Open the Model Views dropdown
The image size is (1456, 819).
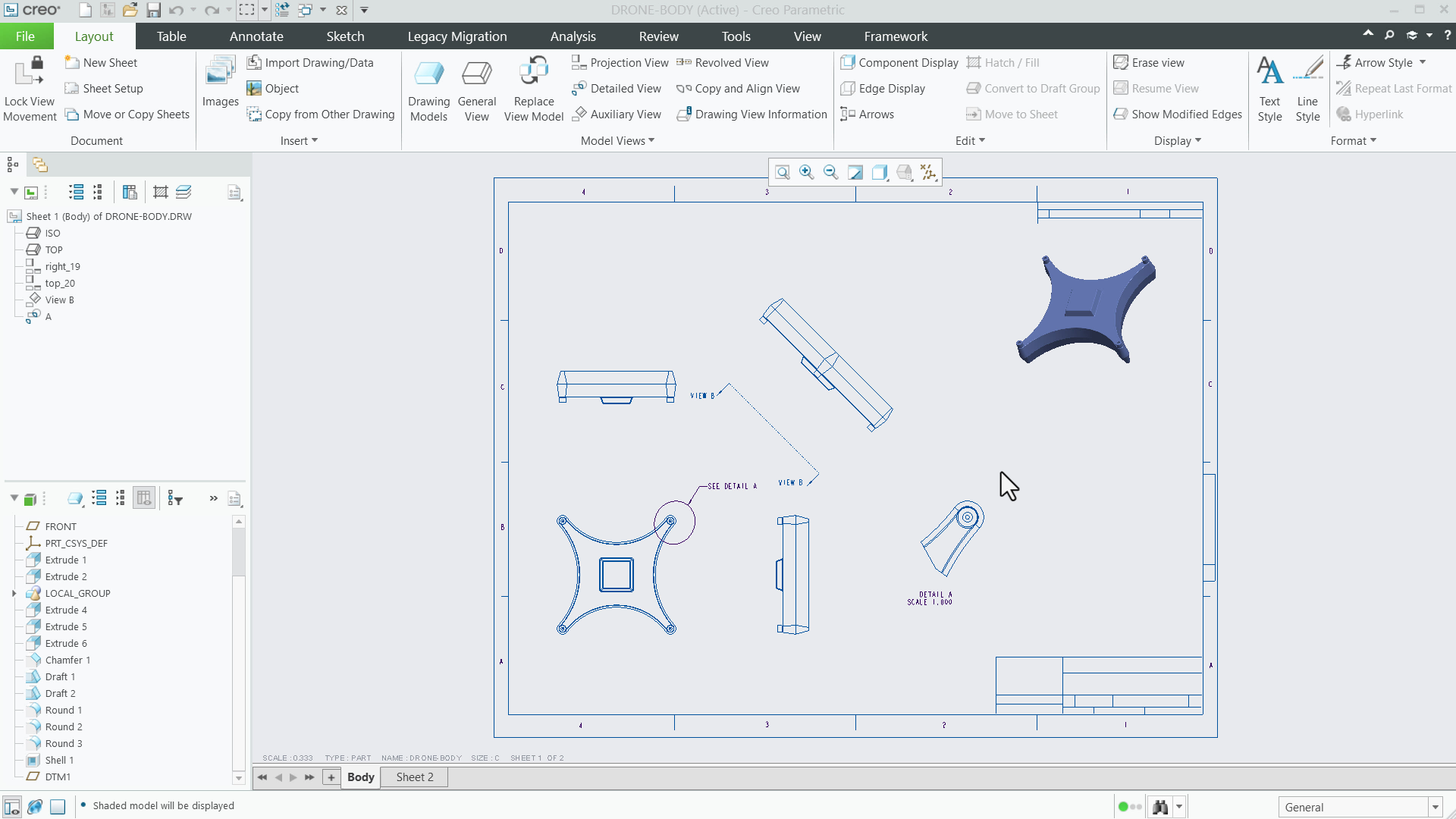pos(617,140)
